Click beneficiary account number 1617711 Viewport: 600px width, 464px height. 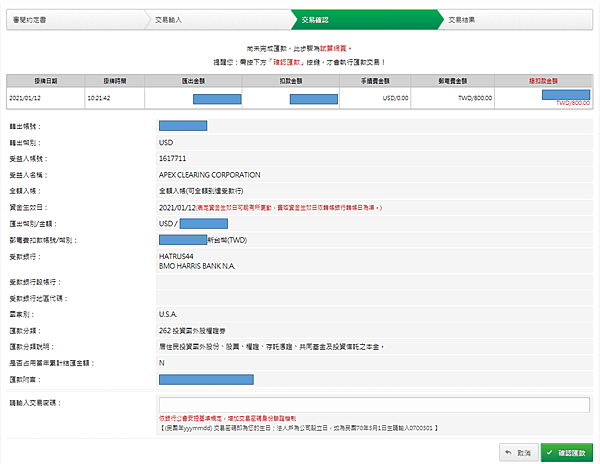pyautogui.click(x=173, y=158)
